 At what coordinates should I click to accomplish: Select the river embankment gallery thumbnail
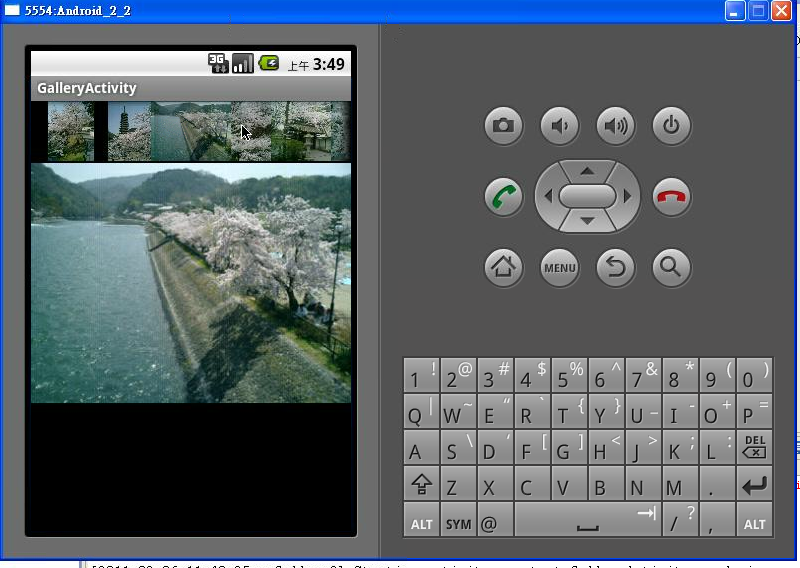[191, 132]
